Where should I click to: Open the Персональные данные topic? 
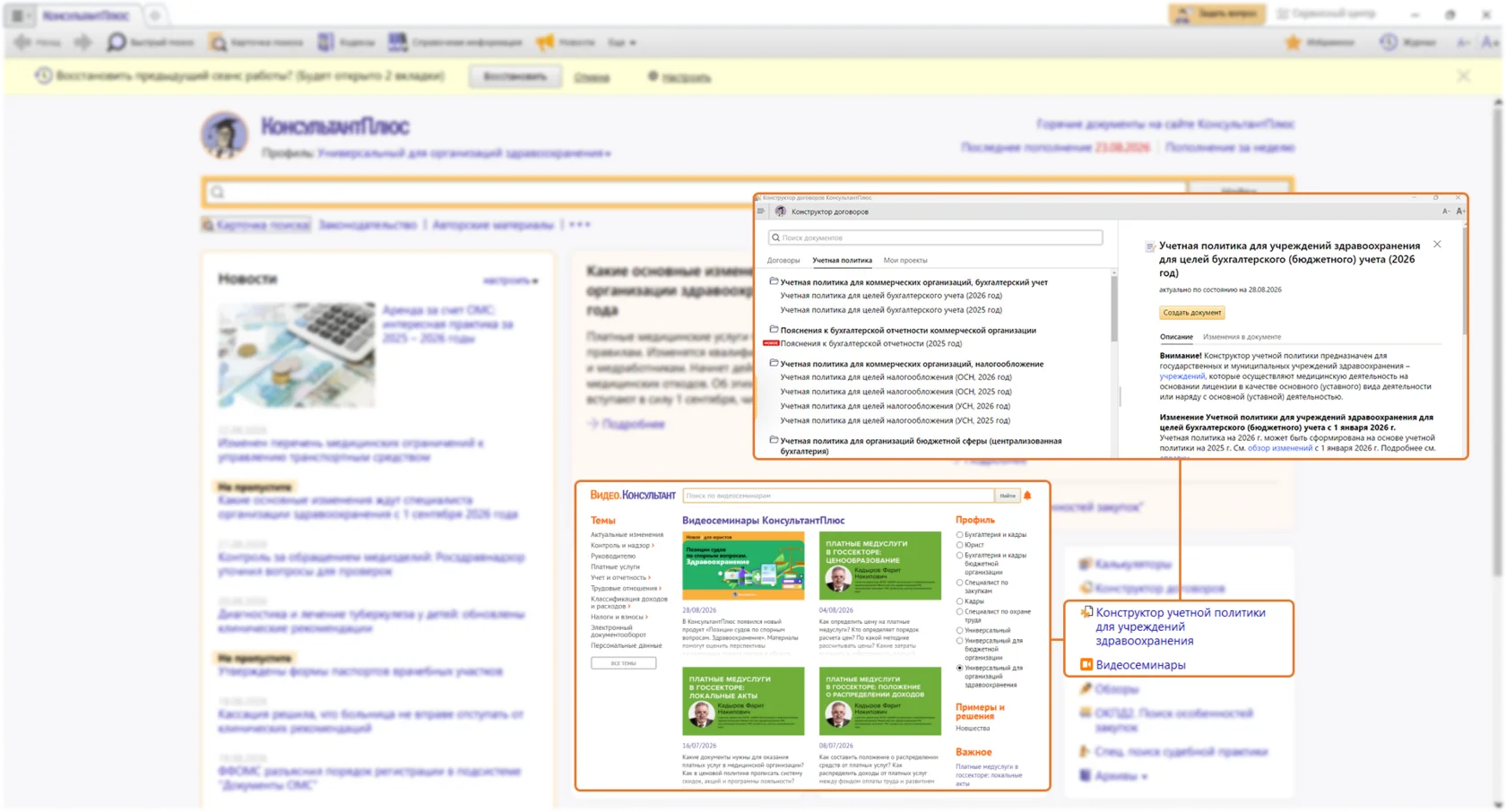(x=626, y=645)
